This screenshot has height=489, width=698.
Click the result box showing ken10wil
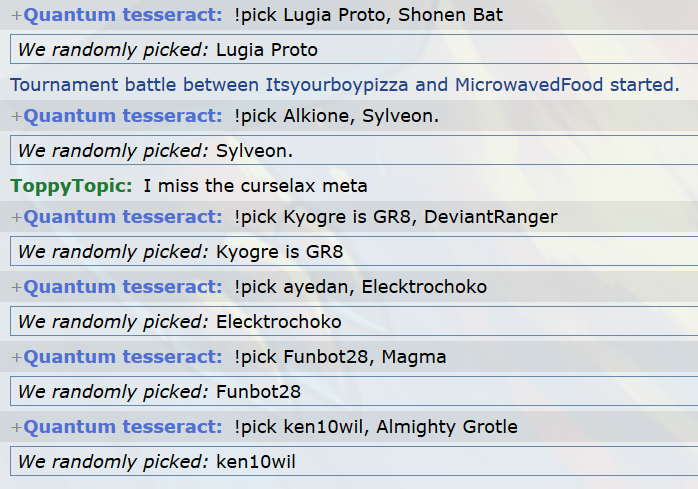tap(352, 462)
